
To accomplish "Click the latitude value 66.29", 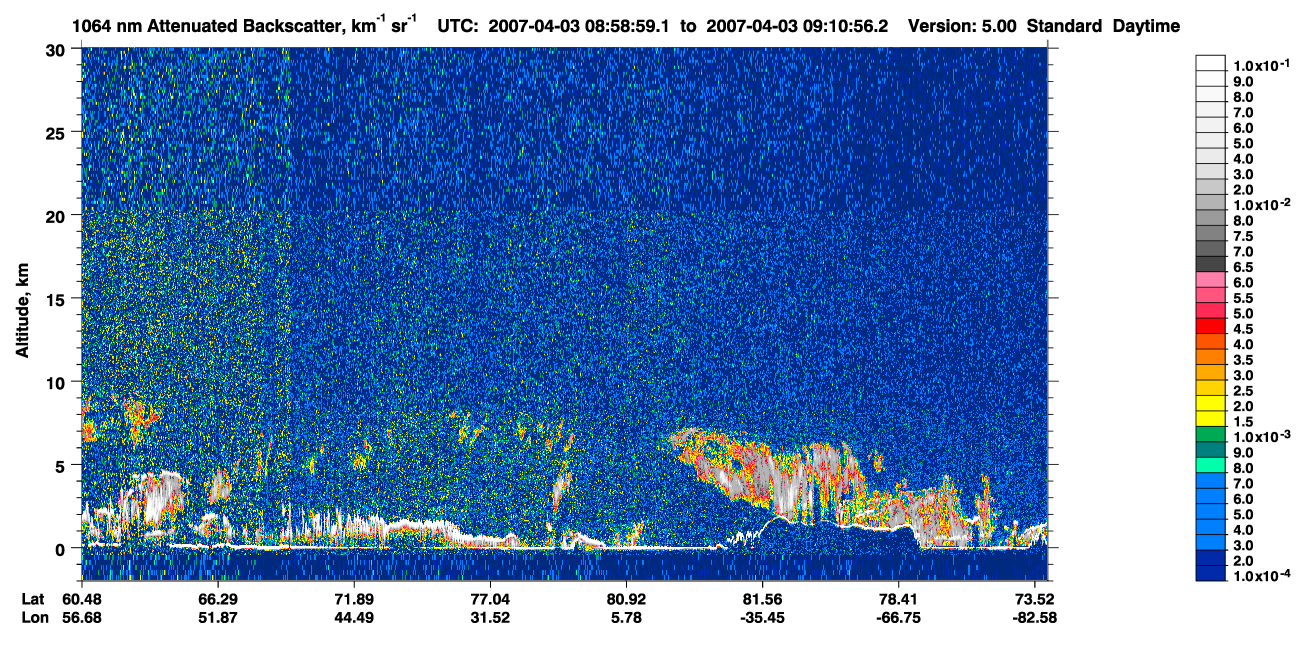I will 217,598.
